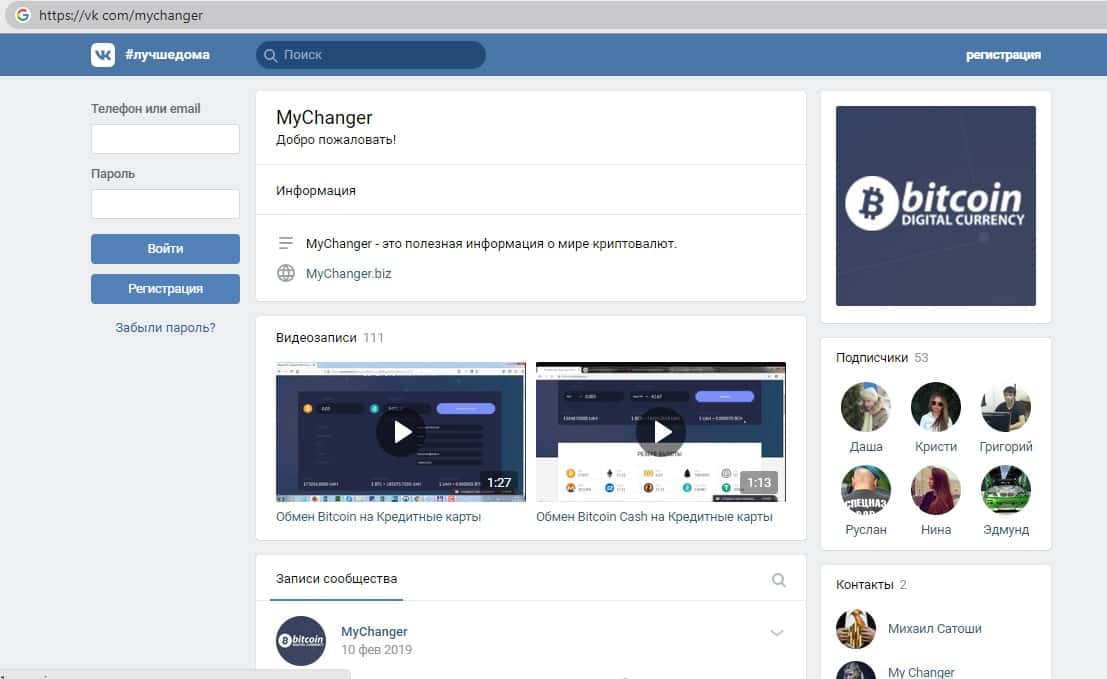This screenshot has height=679, width=1107.
Task: Open Обмен Bitcoin на Кредитные карты title
Action: pos(378,517)
